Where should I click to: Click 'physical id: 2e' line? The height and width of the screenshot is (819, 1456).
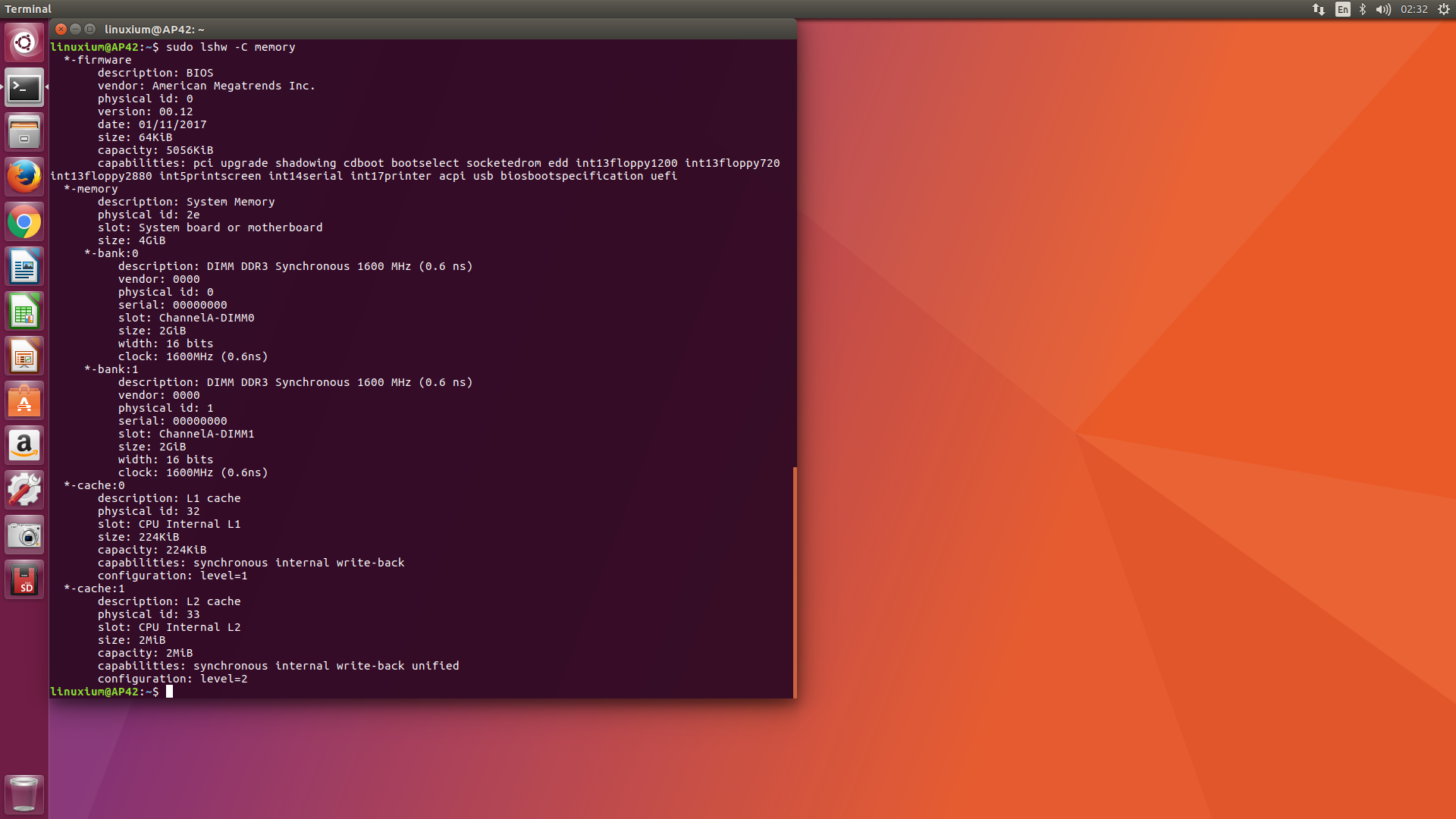pyautogui.click(x=149, y=215)
